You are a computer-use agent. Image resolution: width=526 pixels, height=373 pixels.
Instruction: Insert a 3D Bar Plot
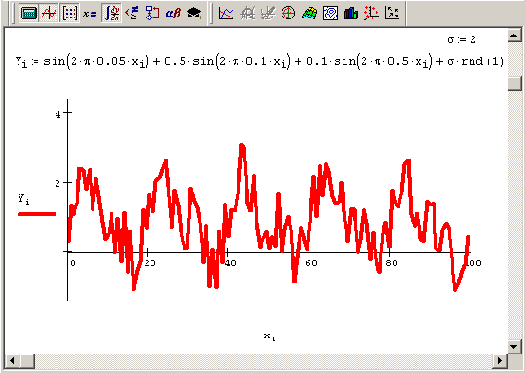(x=351, y=13)
